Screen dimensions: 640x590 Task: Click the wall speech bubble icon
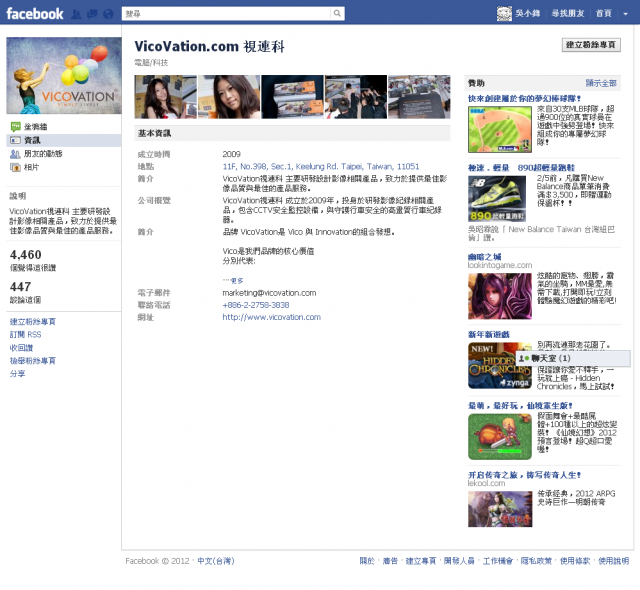tap(16, 126)
